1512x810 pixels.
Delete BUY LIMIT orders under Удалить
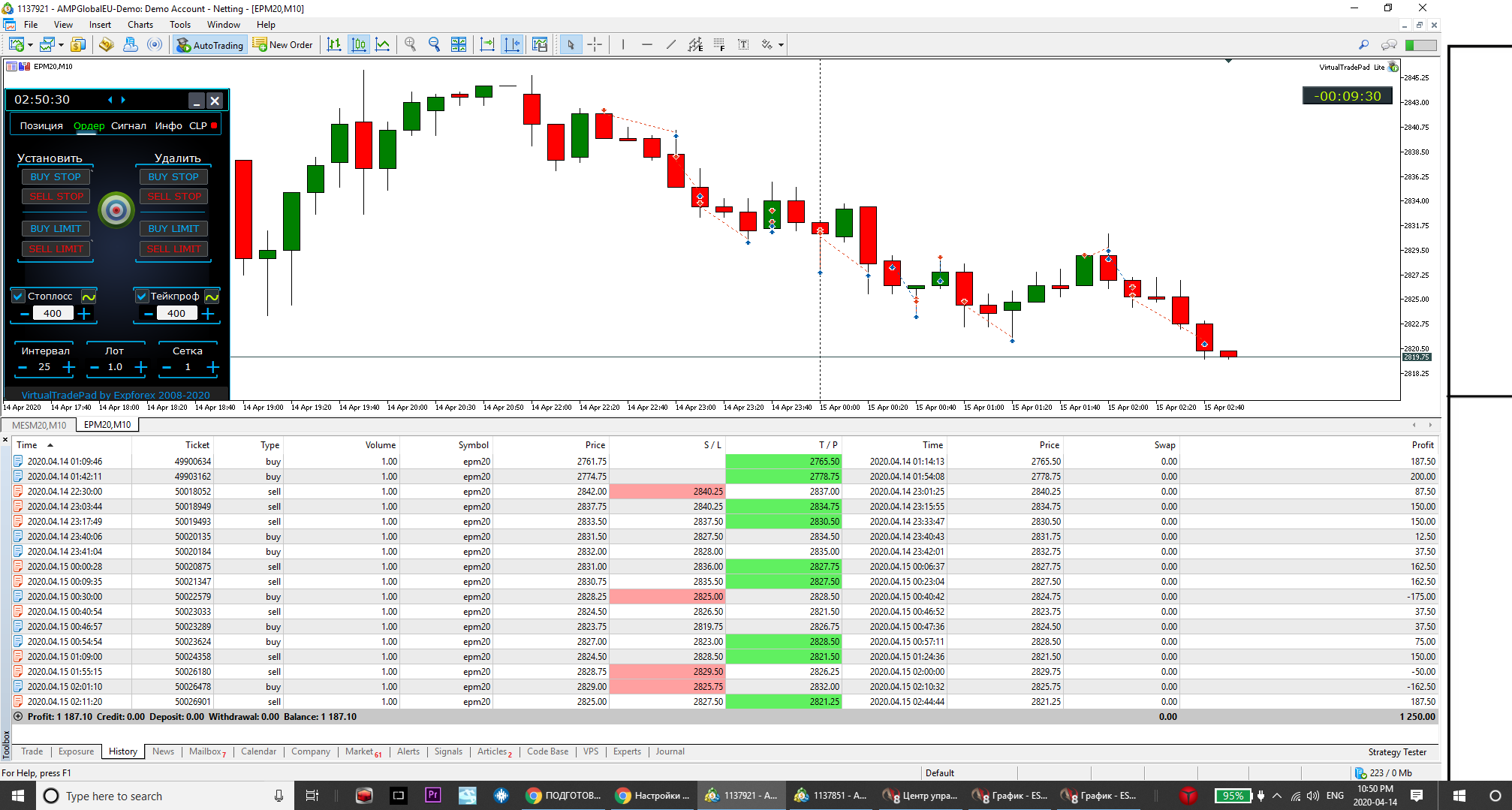173,229
